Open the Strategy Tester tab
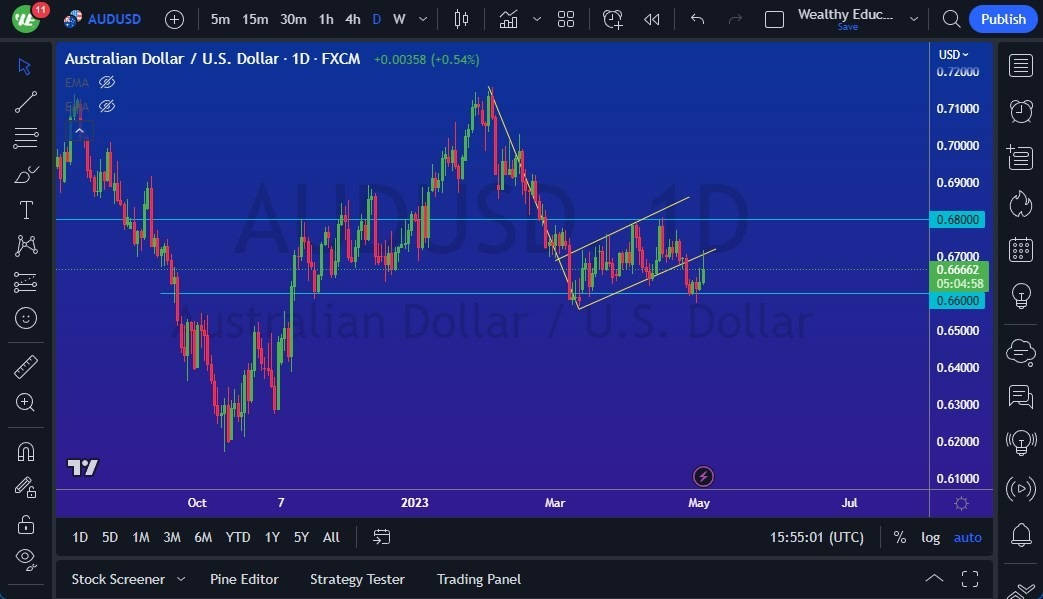This screenshot has width=1043, height=599. (x=357, y=579)
